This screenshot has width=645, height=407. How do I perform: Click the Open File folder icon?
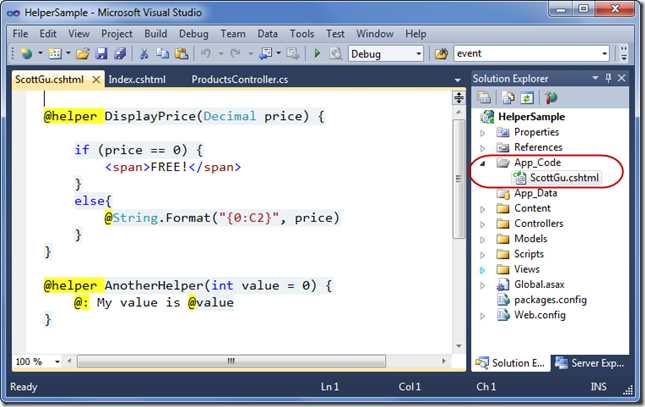click(x=82, y=53)
